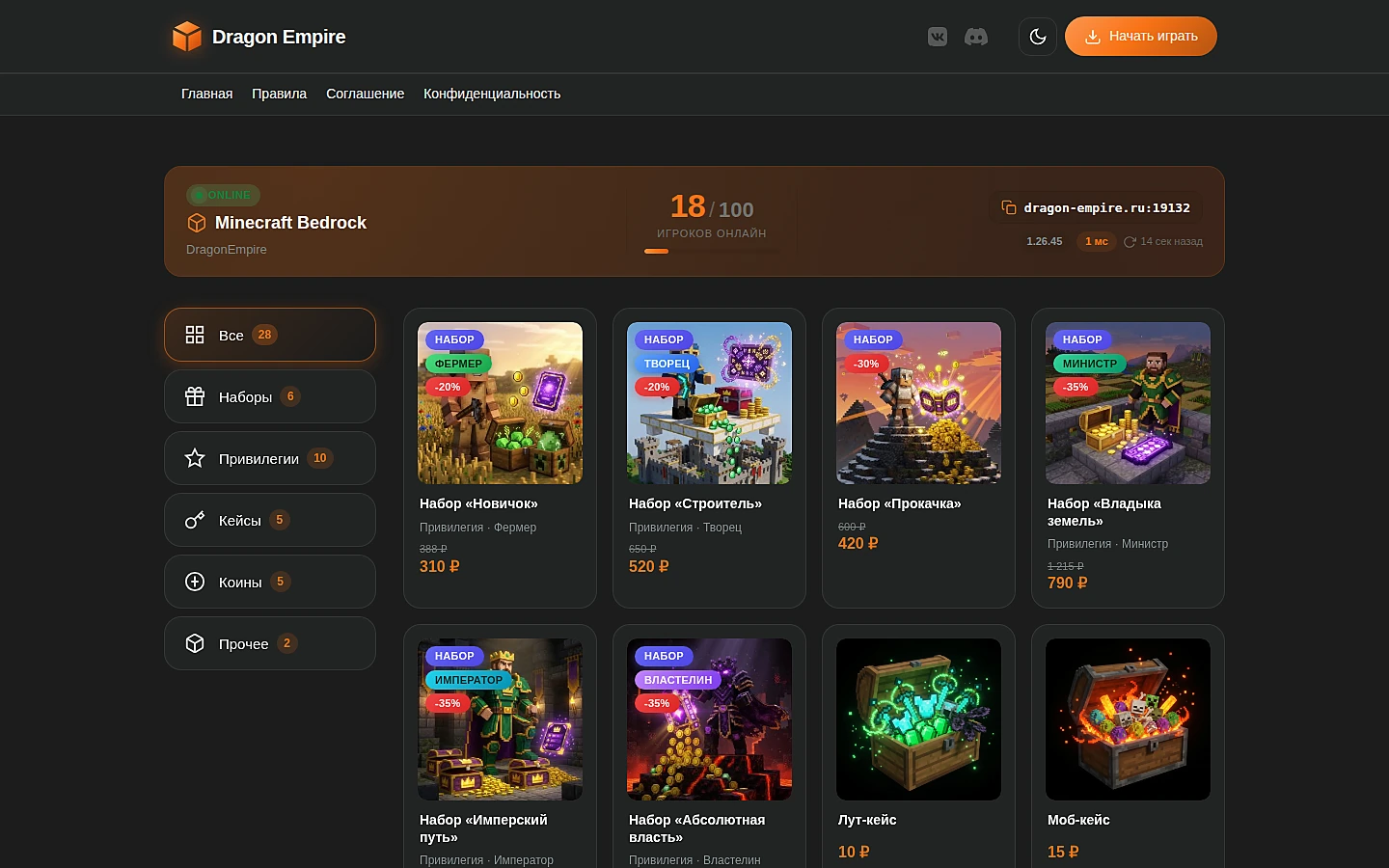Viewport: 1389px width, 868px height.
Task: Open the Лут-кейс chest image
Action: (918, 719)
